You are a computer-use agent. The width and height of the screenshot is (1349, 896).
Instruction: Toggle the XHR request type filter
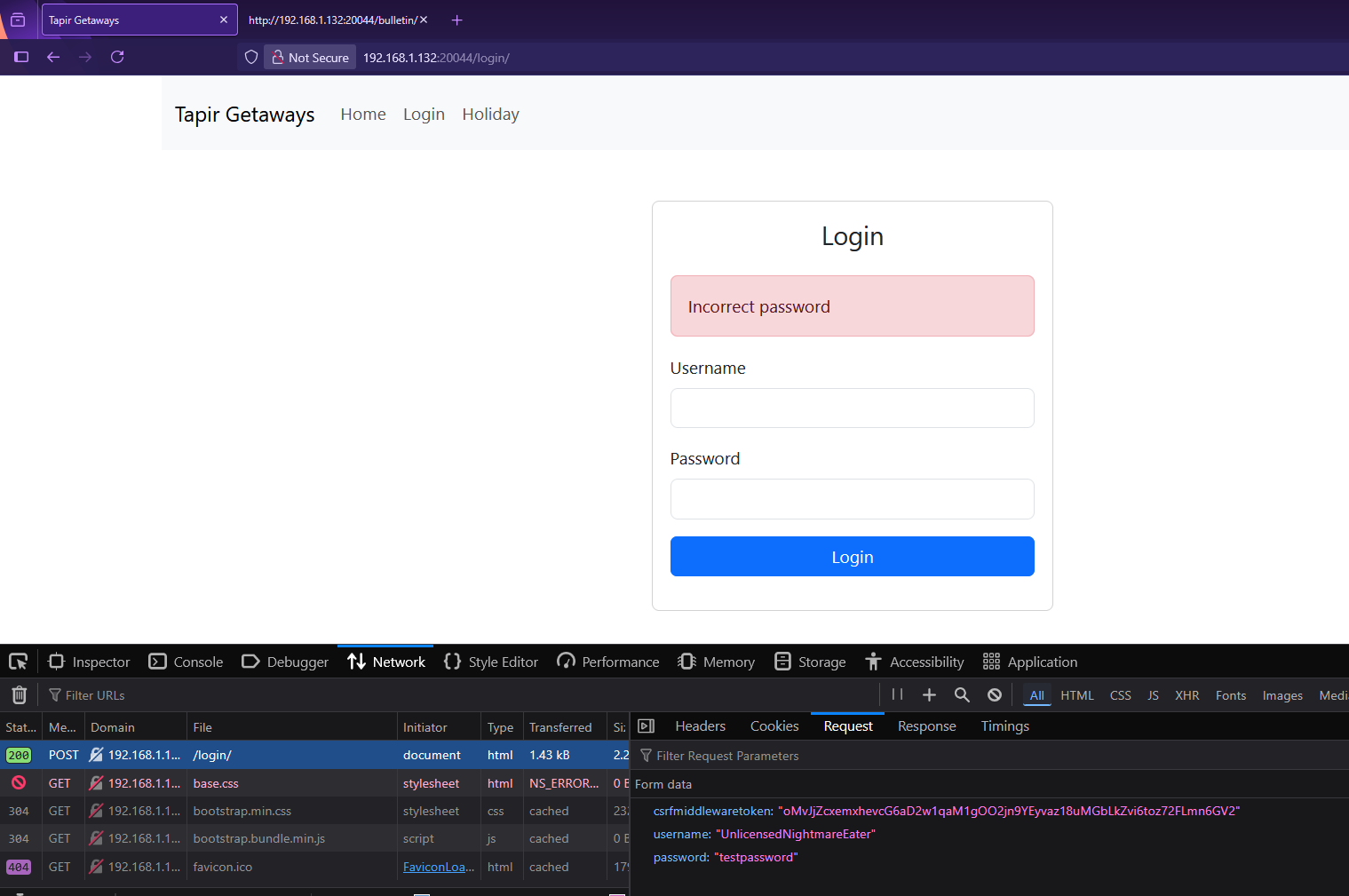pyautogui.click(x=1186, y=695)
